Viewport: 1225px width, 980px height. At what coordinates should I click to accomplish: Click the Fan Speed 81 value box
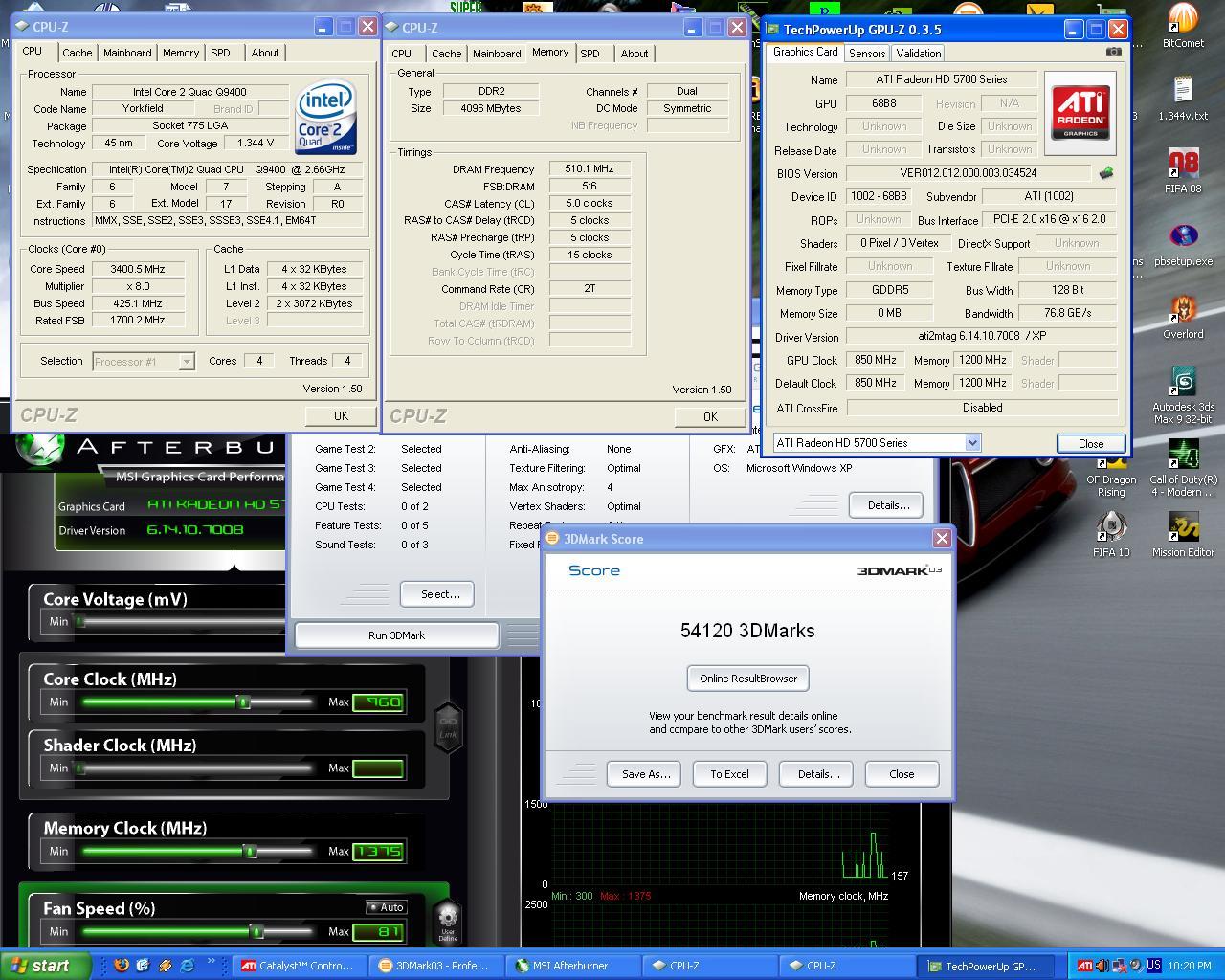(x=378, y=931)
